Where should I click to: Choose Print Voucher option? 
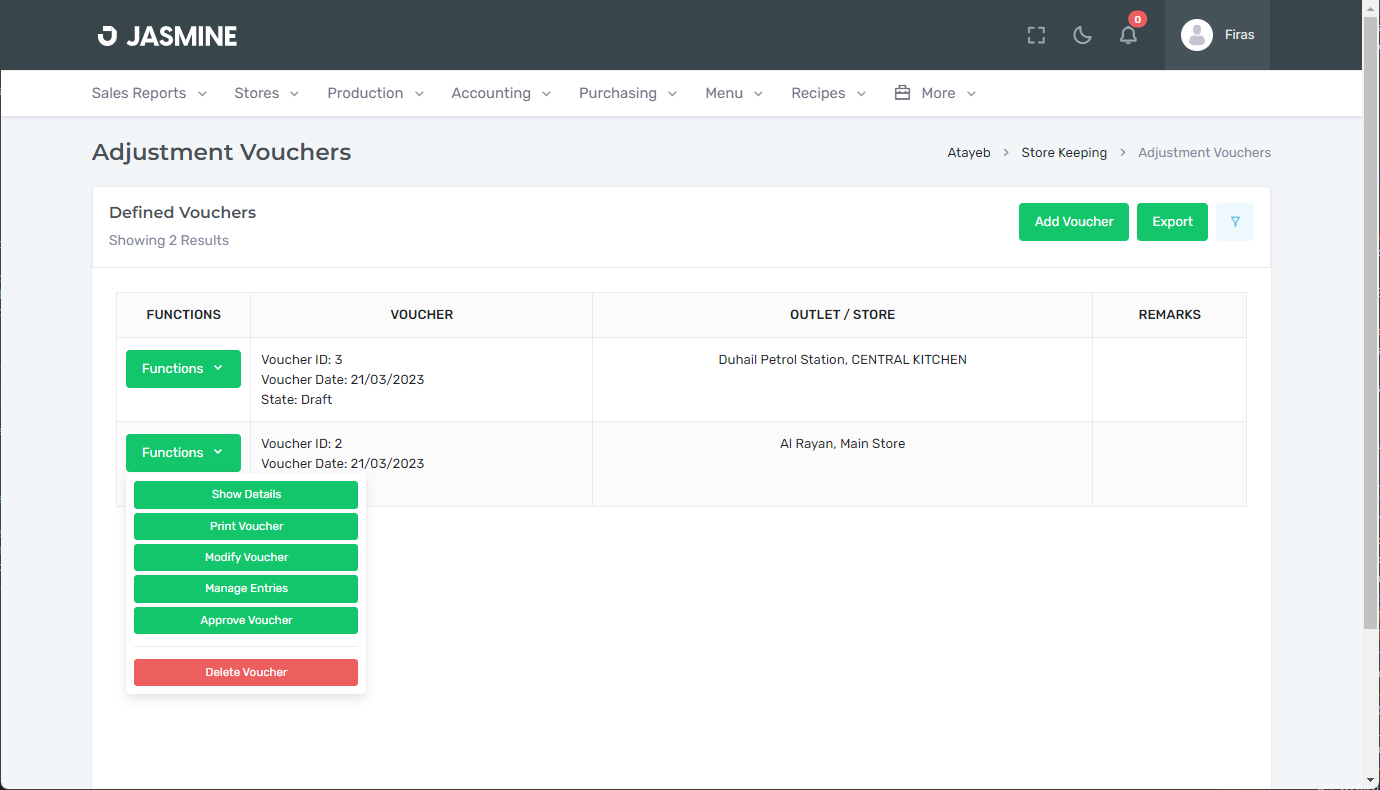click(246, 526)
